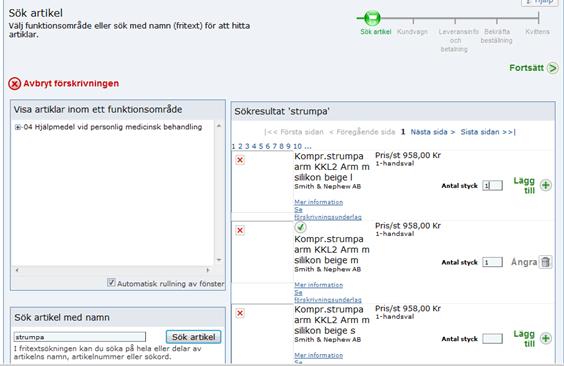Click the green checkmark icon on beige m item
The height and width of the screenshot is (366, 564).
[x=300, y=227]
